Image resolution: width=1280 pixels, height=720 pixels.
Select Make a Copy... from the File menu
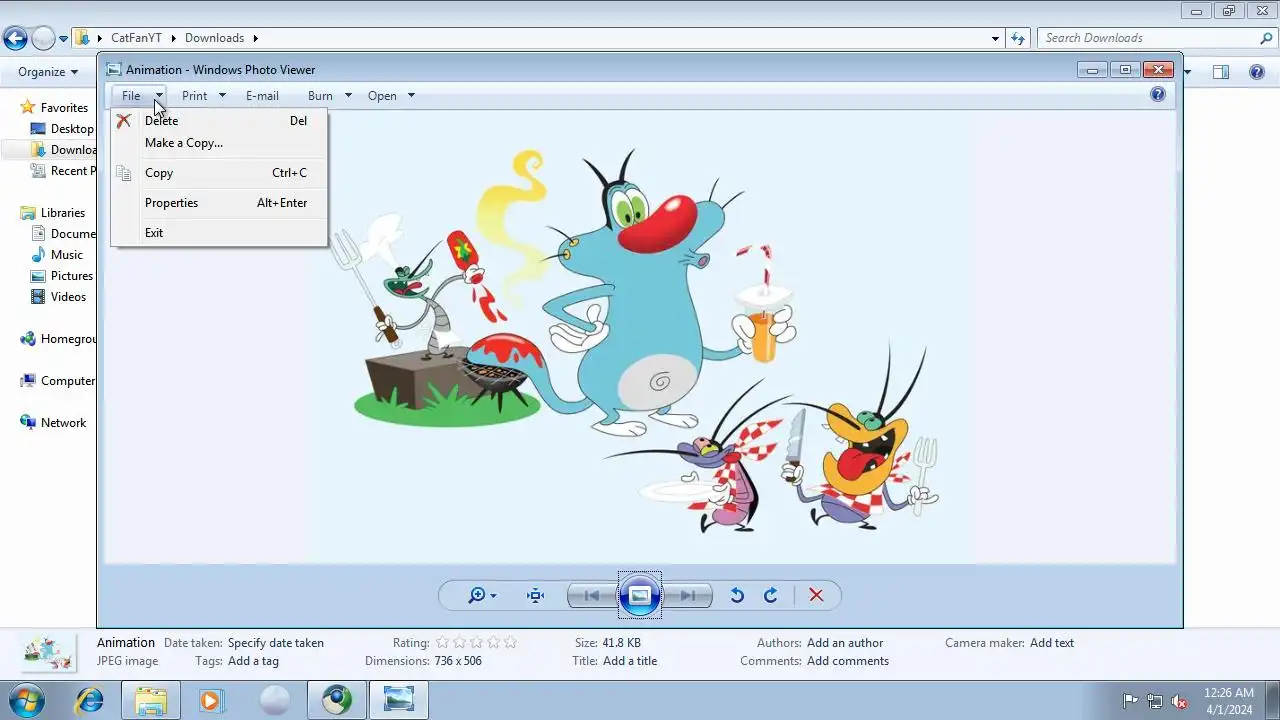[x=184, y=143]
